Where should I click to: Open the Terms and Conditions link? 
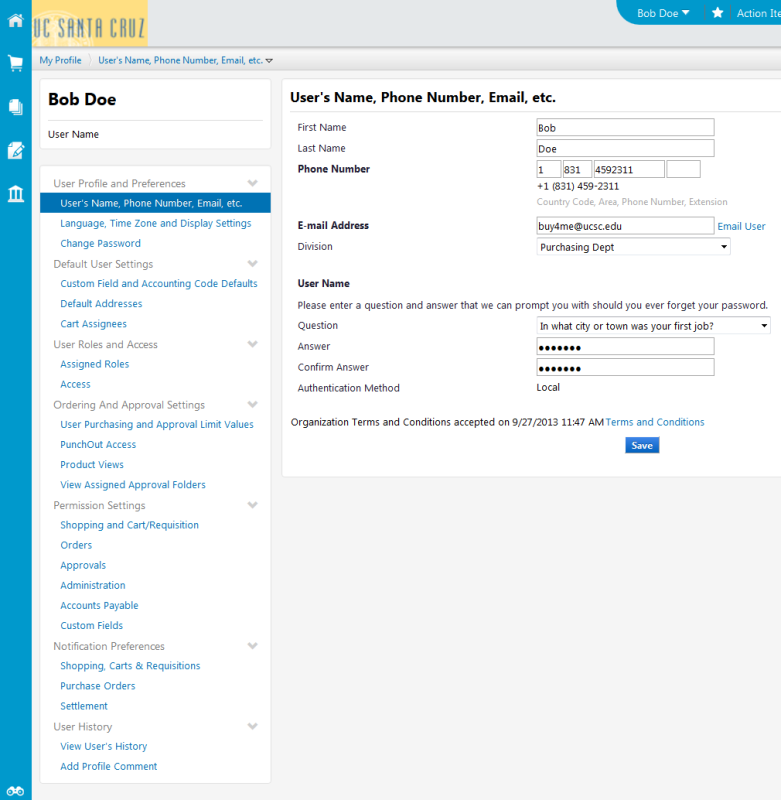pos(654,423)
